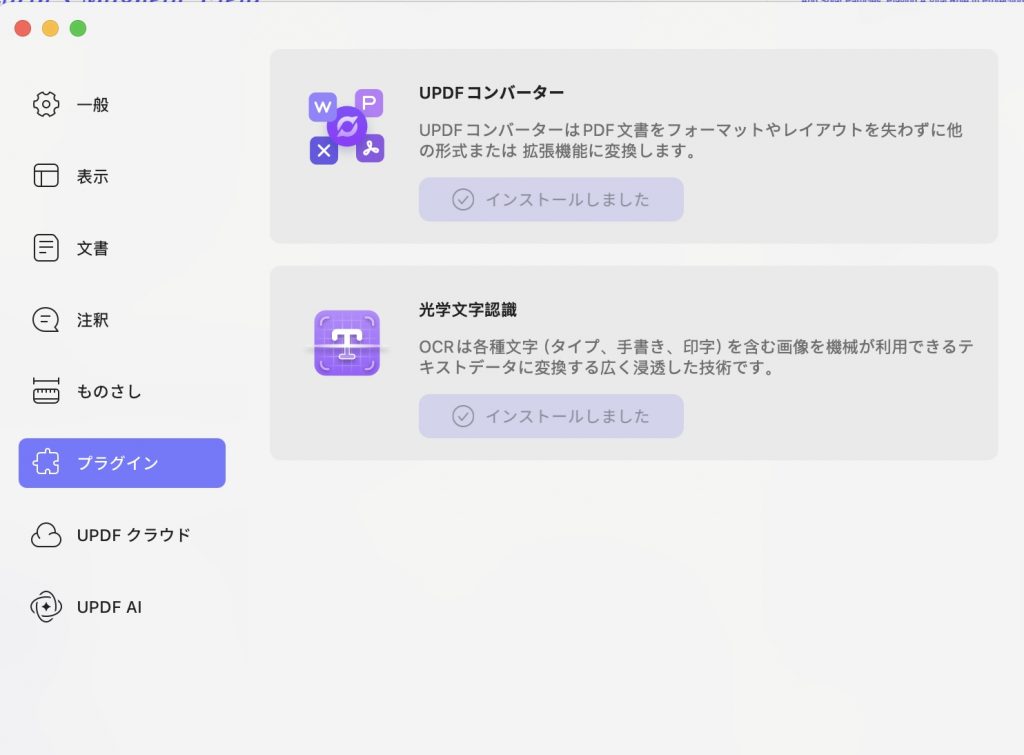Viewport: 1024px width, 755px height.
Task: Select the 文書 tab label
Action: (93, 248)
